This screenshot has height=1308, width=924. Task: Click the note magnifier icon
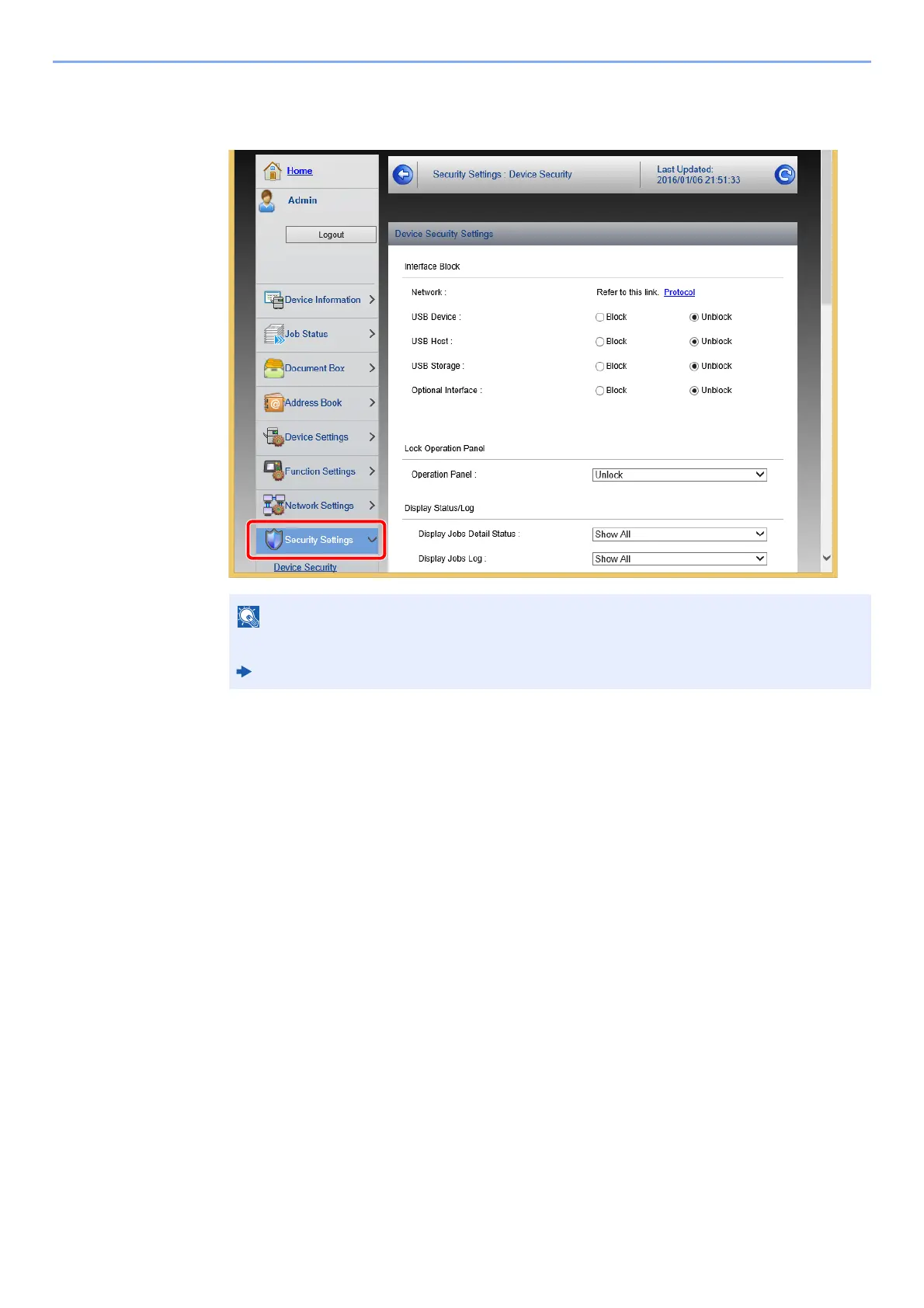[x=248, y=617]
